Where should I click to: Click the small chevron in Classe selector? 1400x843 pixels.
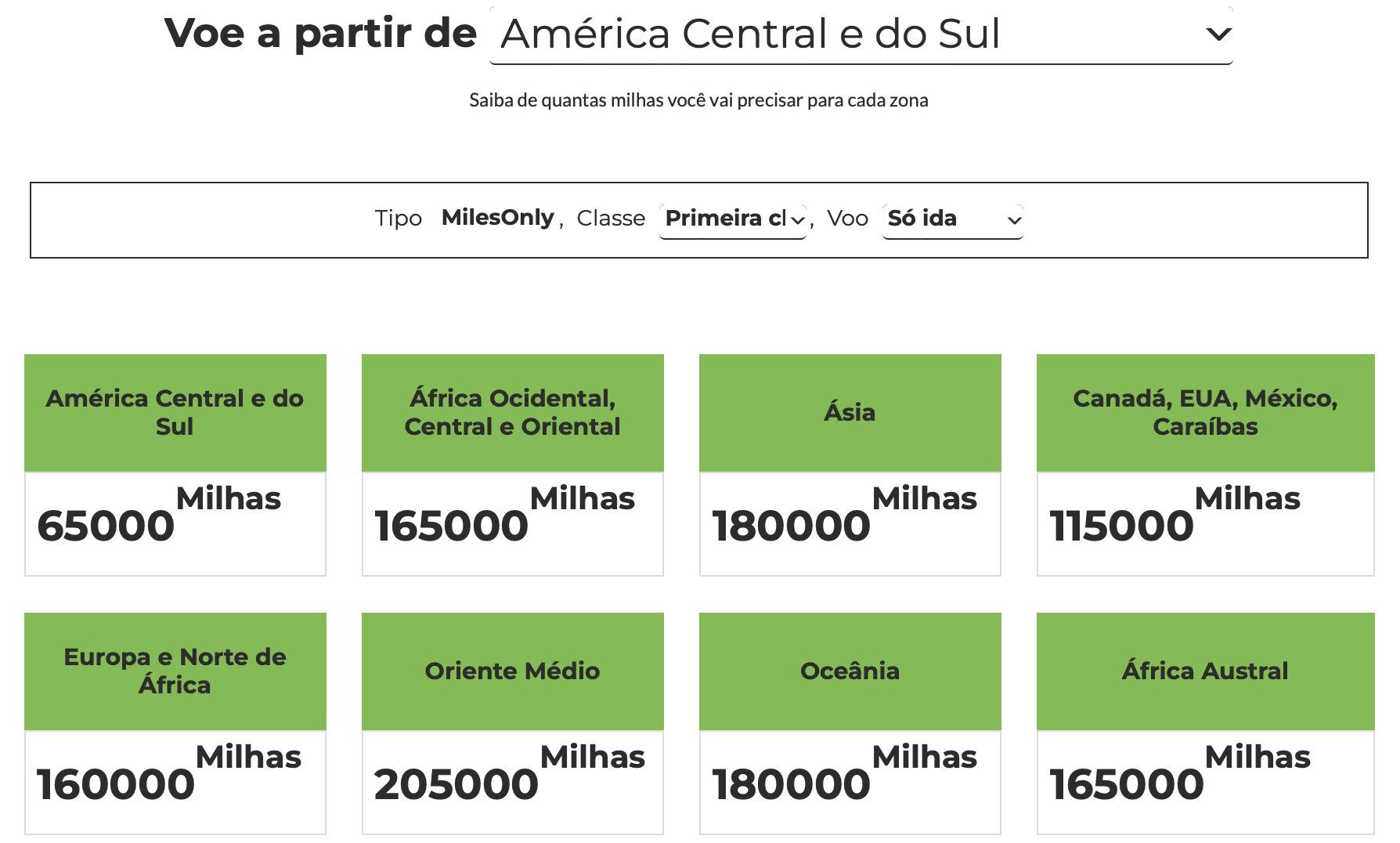pyautogui.click(x=797, y=221)
